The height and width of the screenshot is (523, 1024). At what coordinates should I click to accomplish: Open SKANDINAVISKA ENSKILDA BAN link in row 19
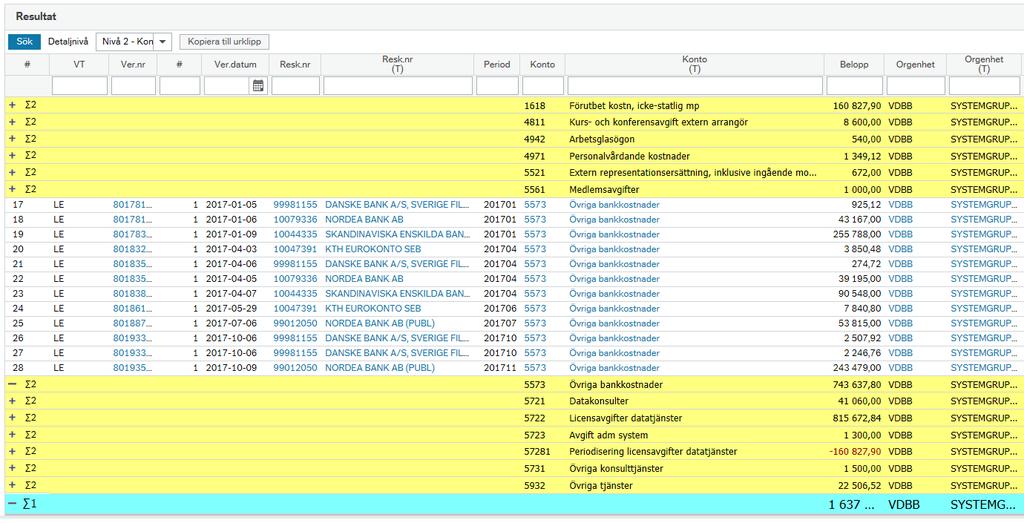(x=397, y=234)
